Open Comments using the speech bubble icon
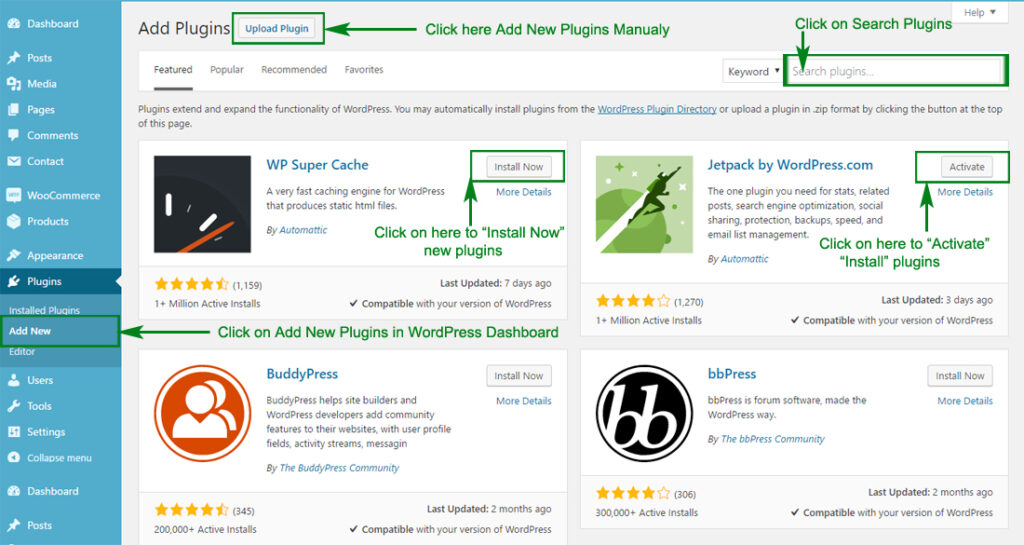The width and height of the screenshot is (1024, 545). [13, 136]
